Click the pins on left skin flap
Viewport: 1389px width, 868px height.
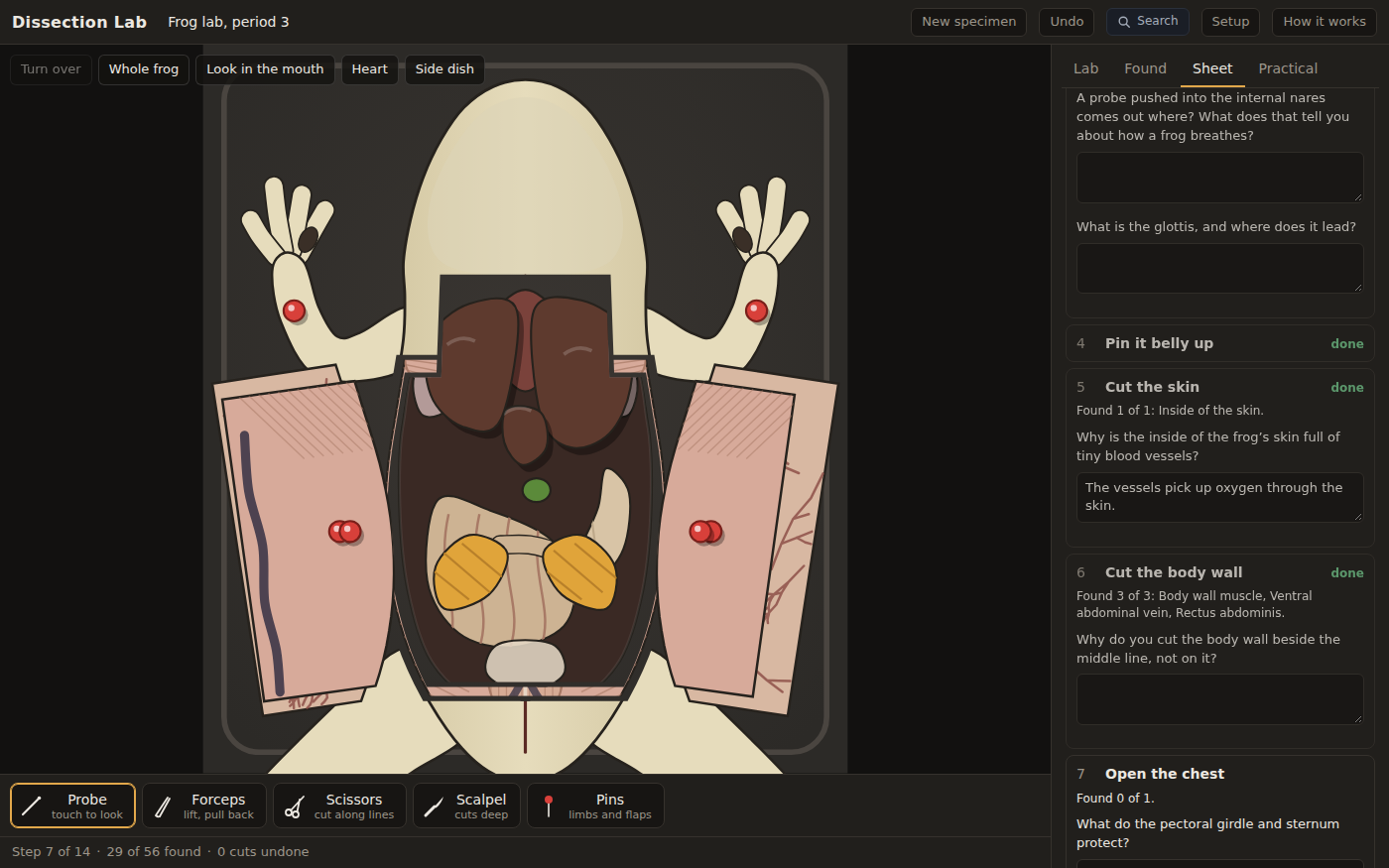pyautogui.click(x=345, y=532)
